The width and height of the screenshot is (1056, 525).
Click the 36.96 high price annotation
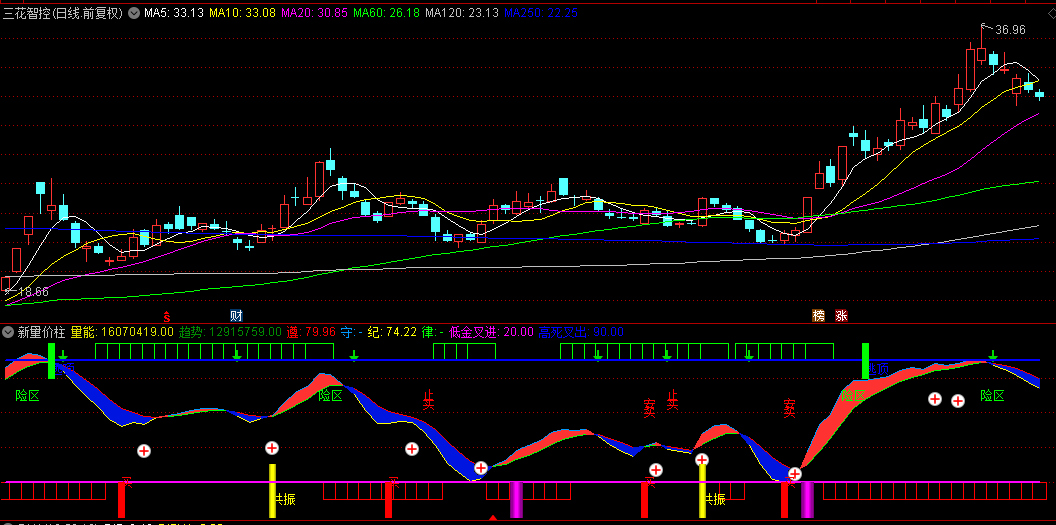coord(1010,30)
